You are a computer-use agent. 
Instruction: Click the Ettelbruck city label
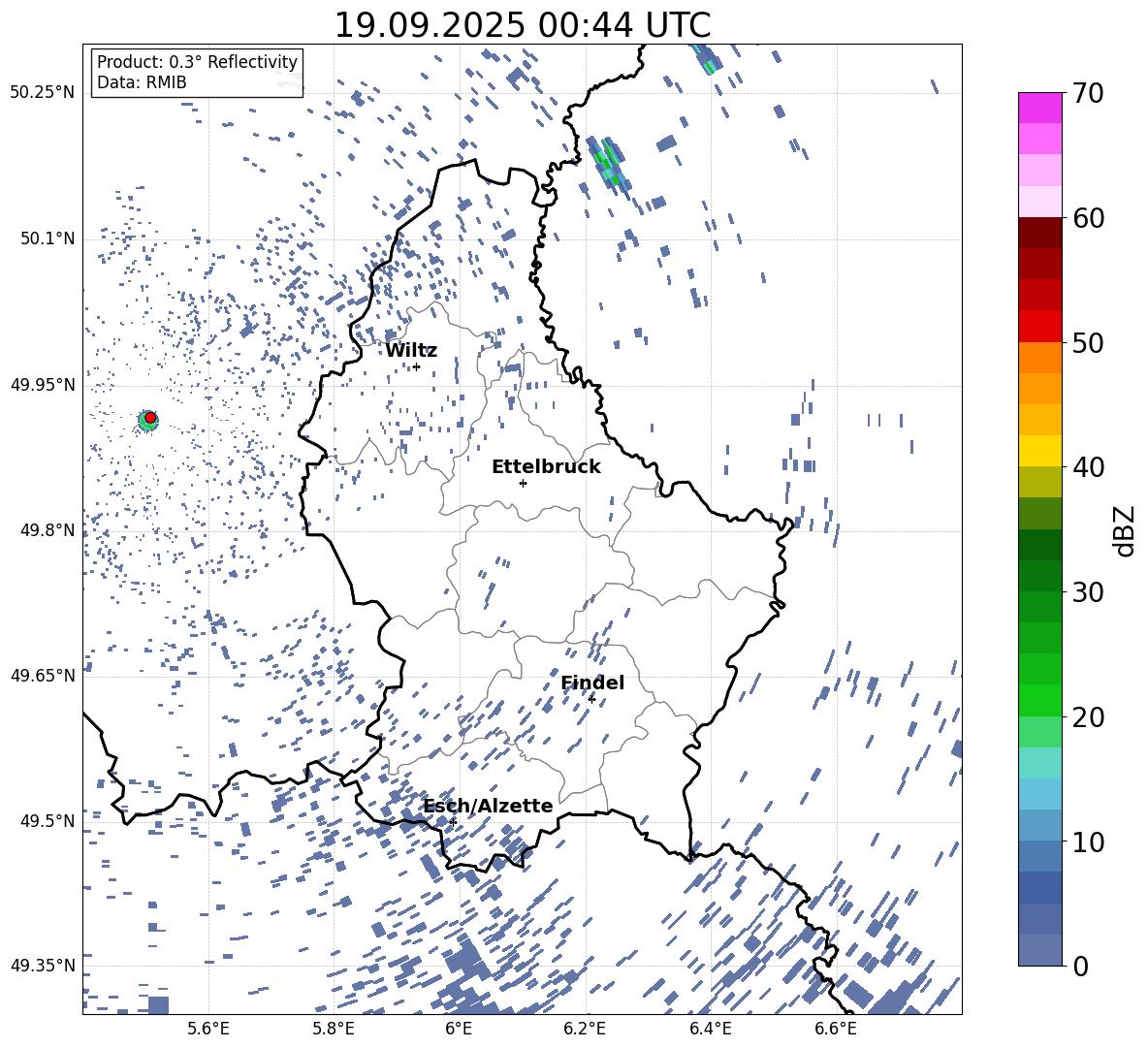[x=546, y=466]
